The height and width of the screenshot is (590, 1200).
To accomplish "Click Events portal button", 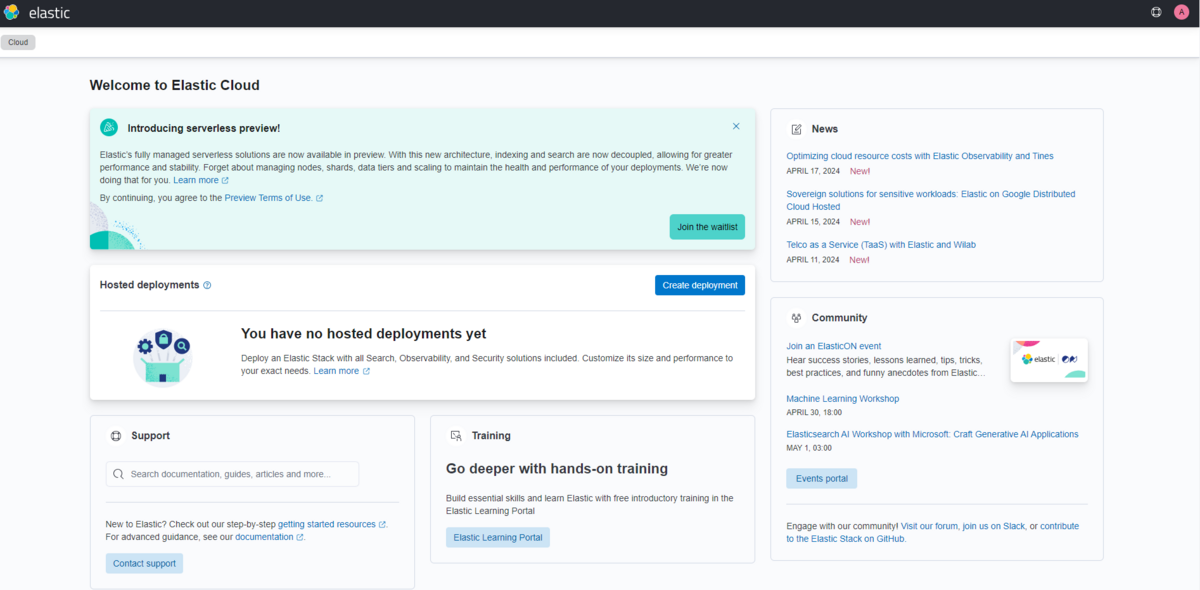I will click(x=822, y=478).
